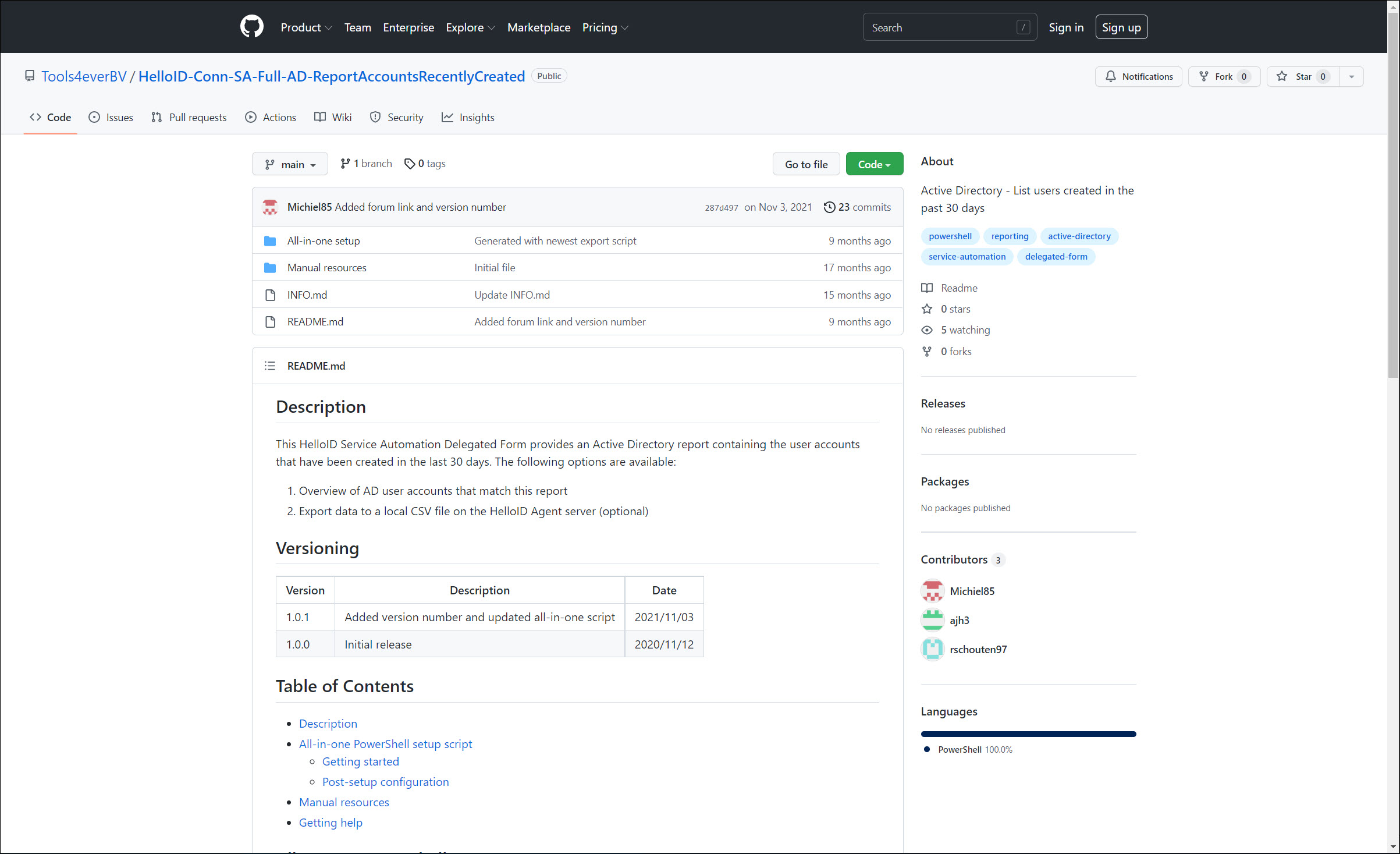Select the active-directory topic tag
Image resolution: width=1400 pixels, height=854 pixels.
coord(1079,236)
